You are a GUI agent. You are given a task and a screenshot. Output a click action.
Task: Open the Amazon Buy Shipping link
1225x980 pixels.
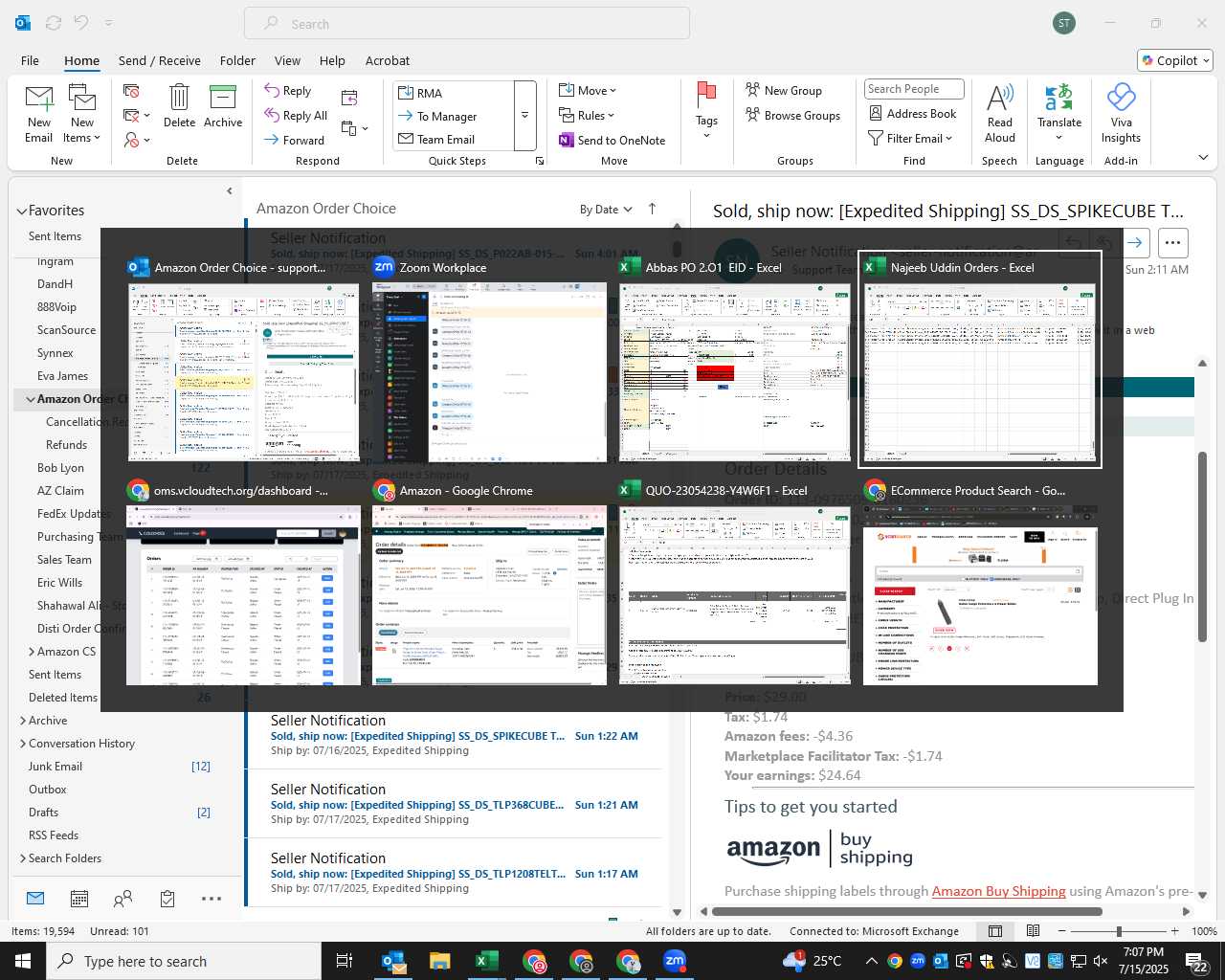(x=998, y=891)
